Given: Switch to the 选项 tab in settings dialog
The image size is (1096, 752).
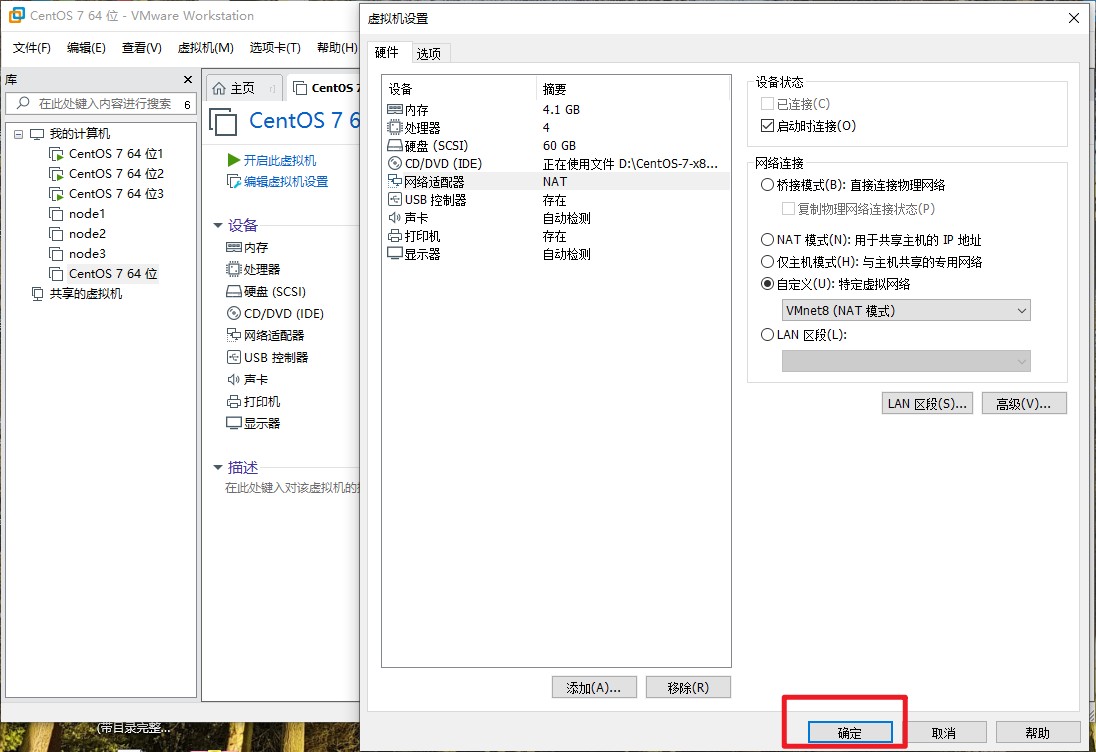Looking at the screenshot, I should click(428, 53).
